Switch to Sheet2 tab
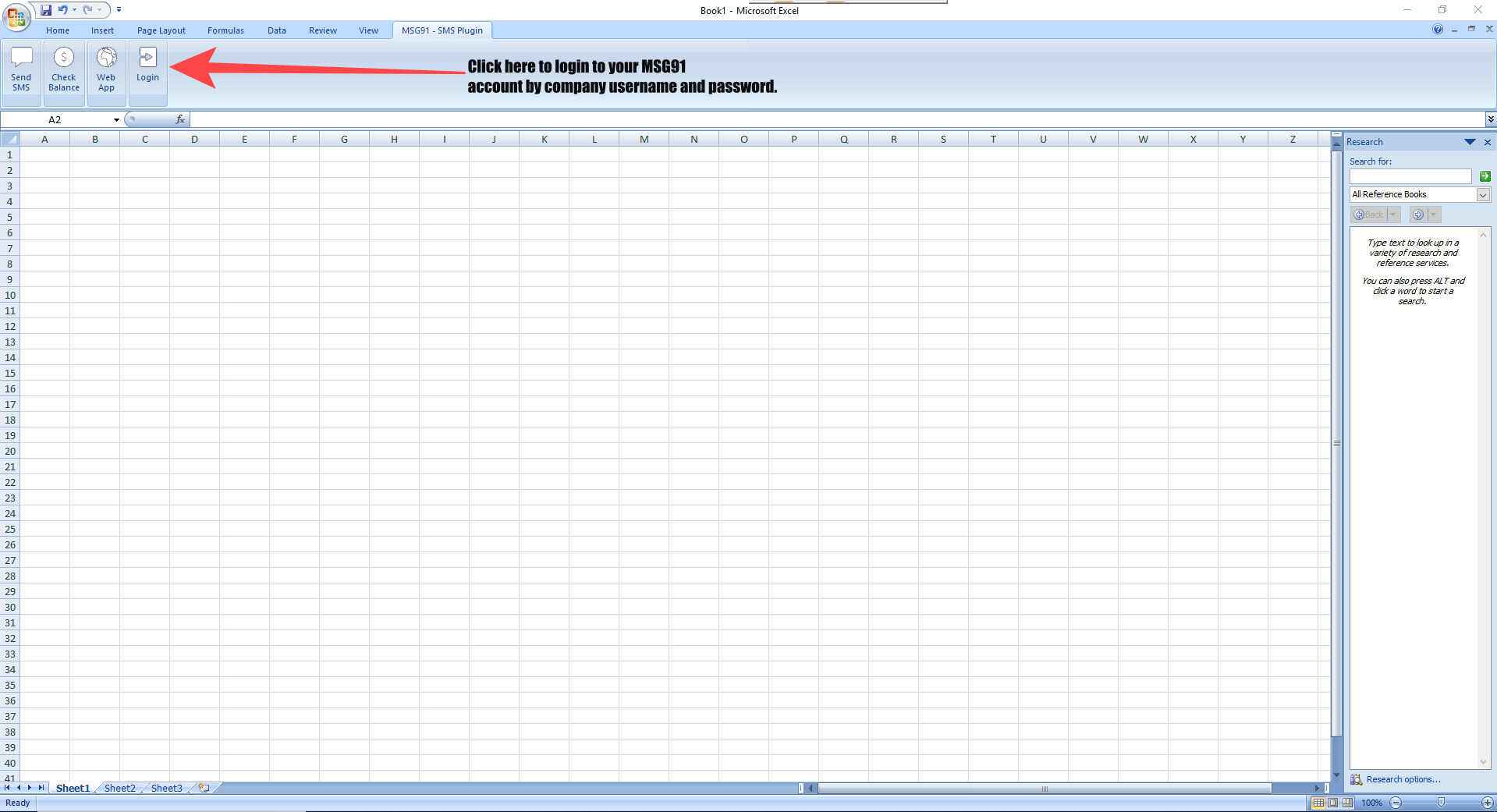 [119, 788]
